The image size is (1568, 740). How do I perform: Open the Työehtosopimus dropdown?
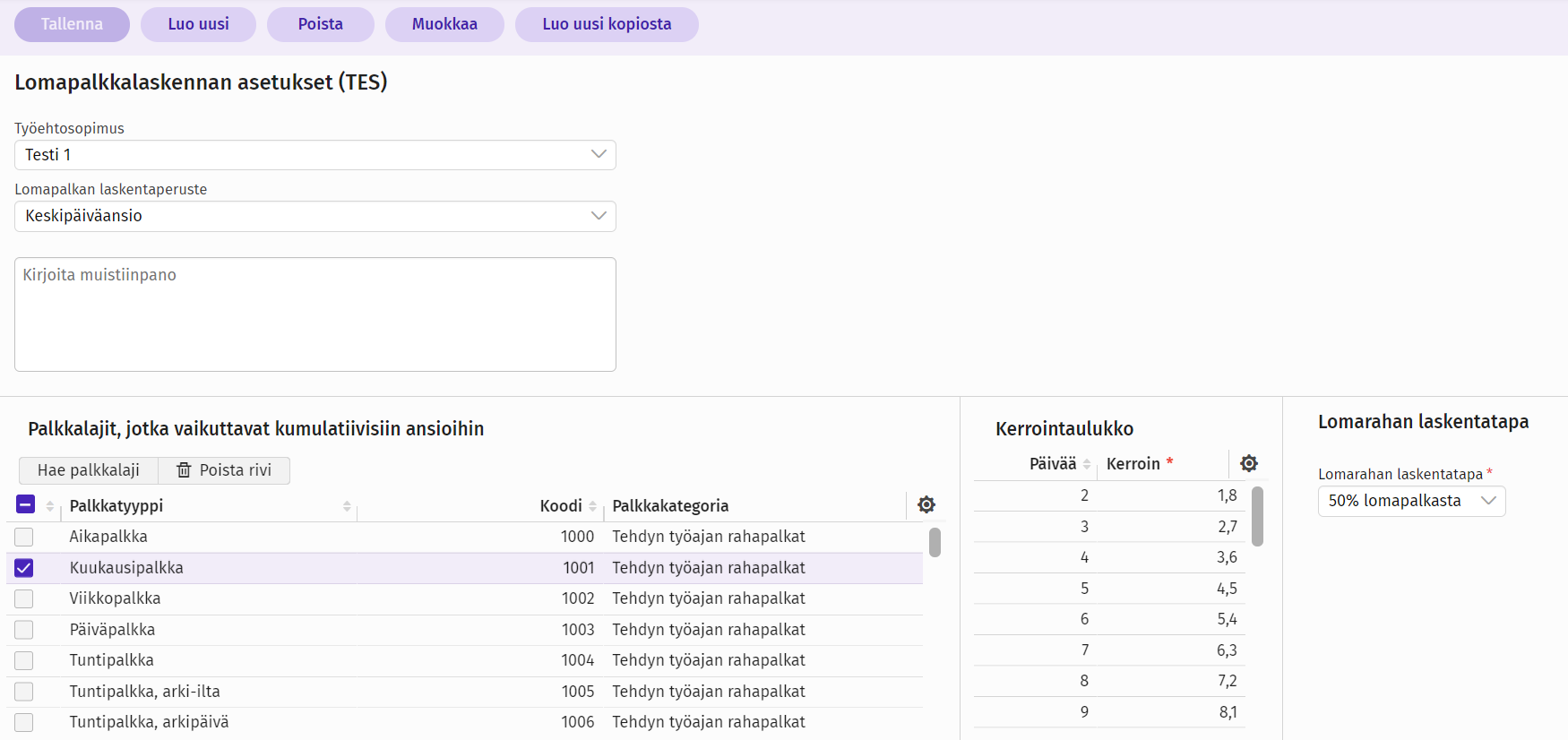315,155
